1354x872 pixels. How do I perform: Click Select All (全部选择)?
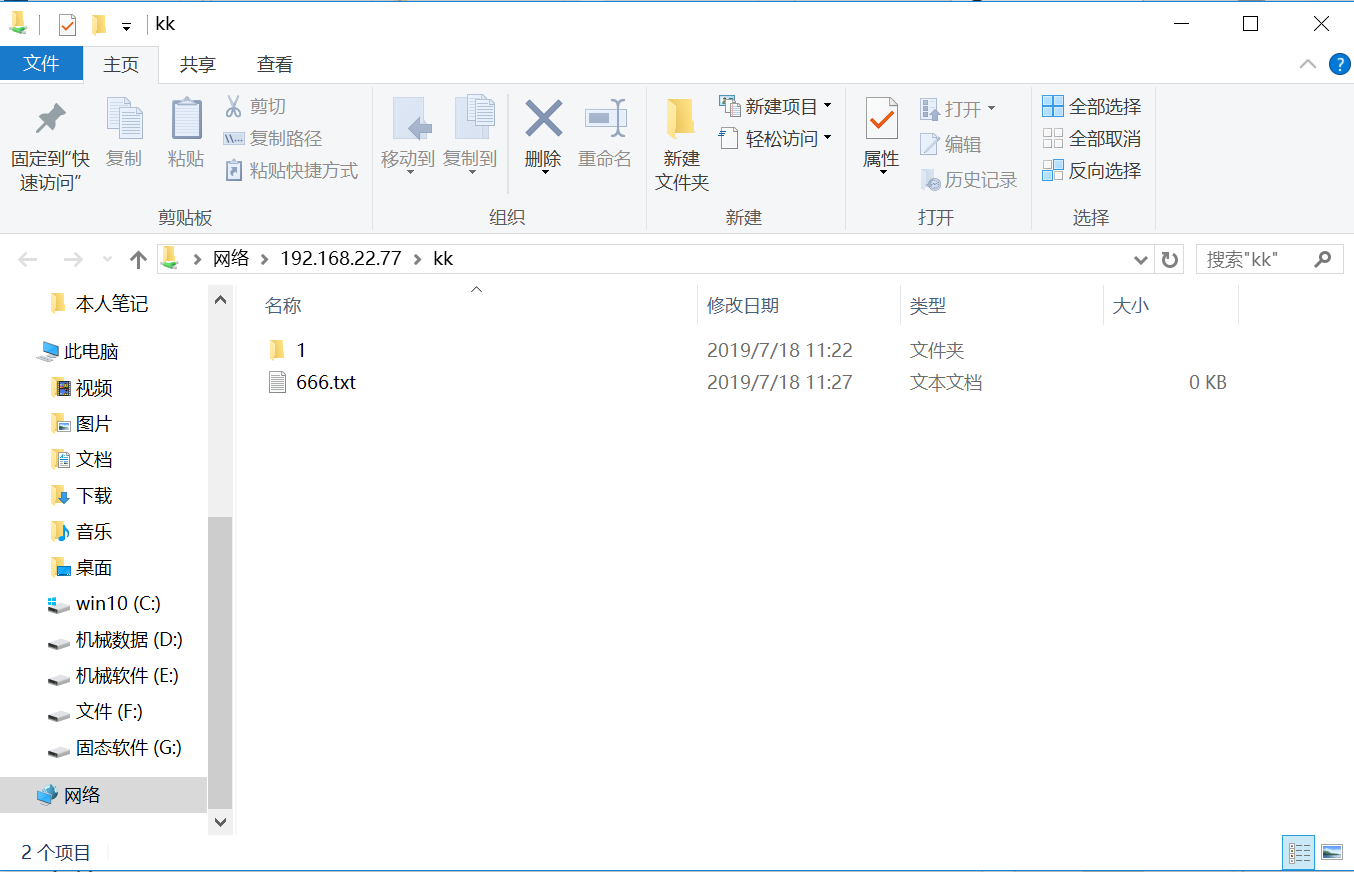1092,106
